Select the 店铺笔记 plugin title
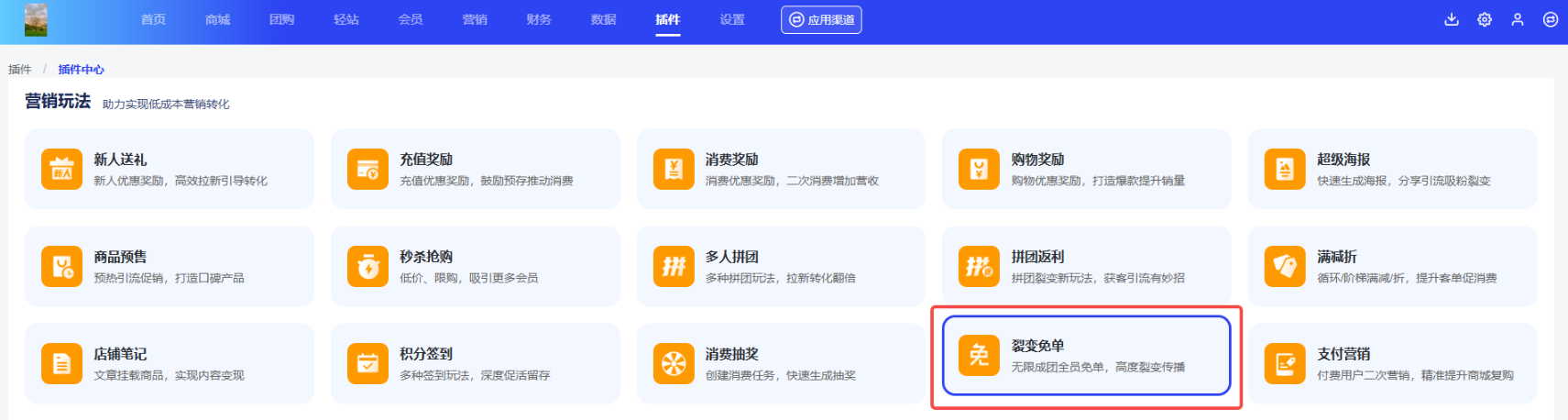 (x=120, y=354)
